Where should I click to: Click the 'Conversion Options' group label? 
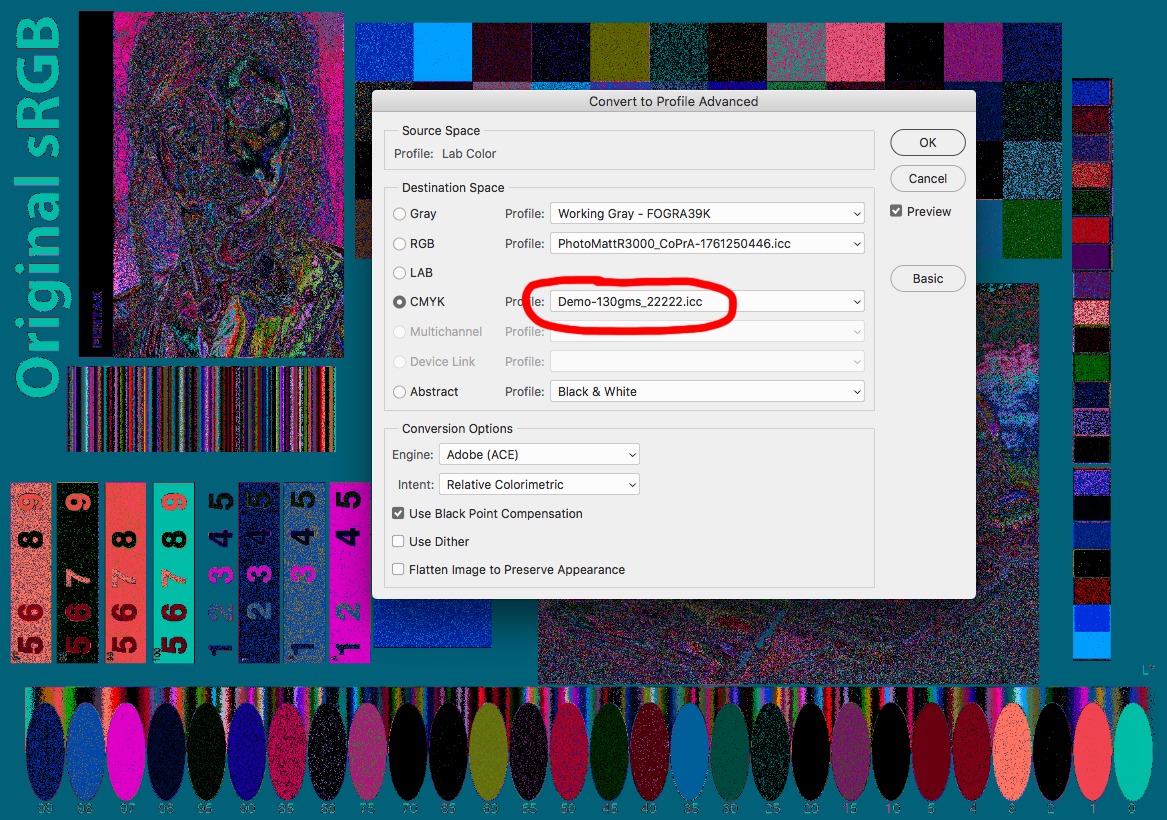click(457, 429)
